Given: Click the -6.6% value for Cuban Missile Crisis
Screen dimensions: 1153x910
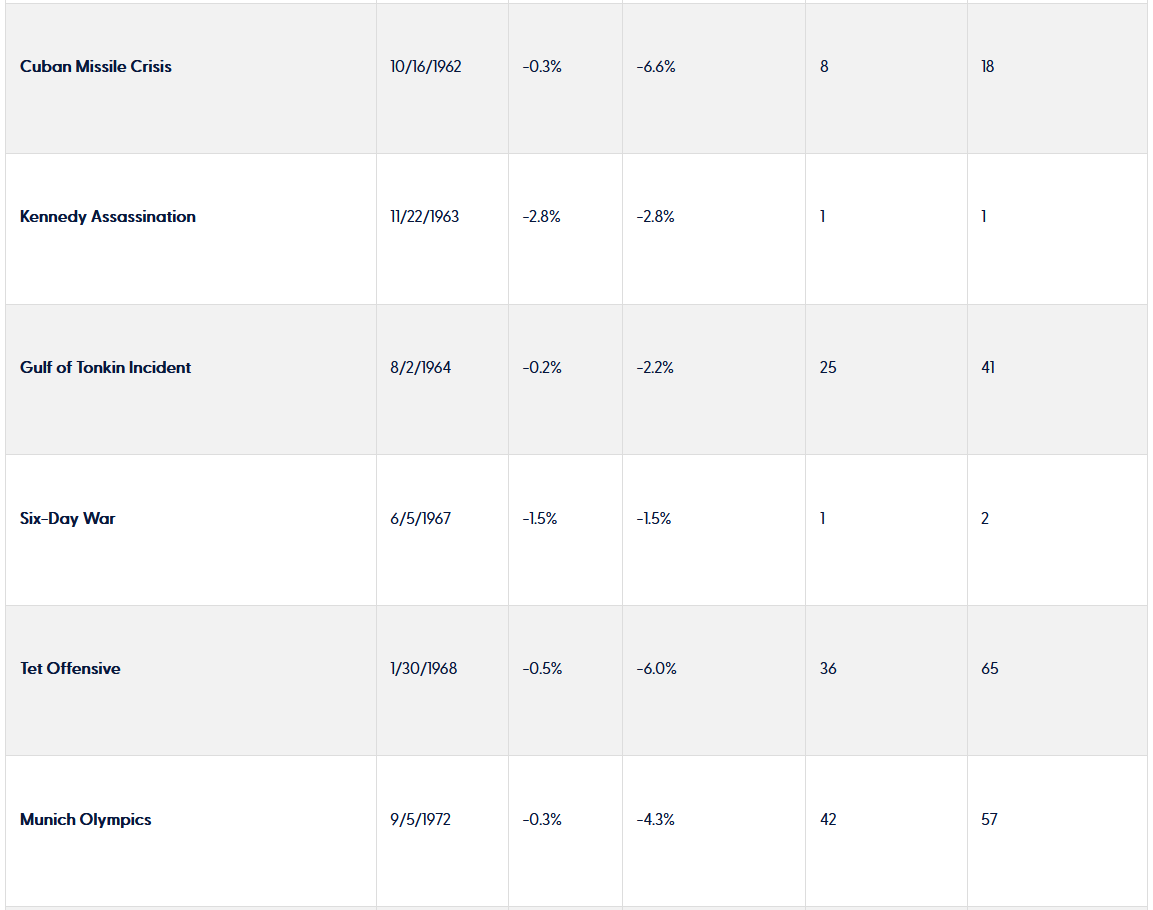Looking at the screenshot, I should point(656,67).
